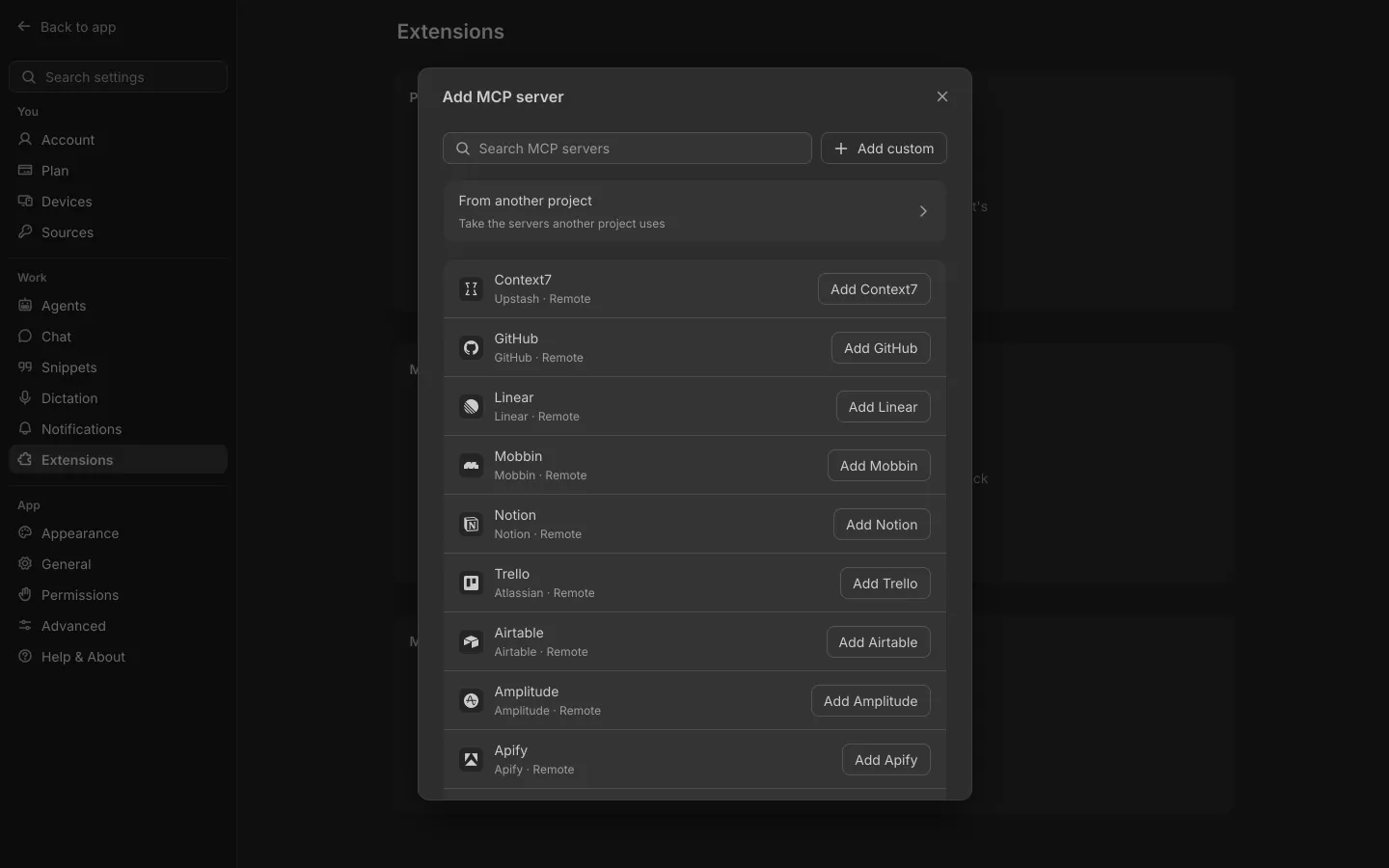1389x868 pixels.
Task: Click the General gear icon
Action: (x=25, y=564)
